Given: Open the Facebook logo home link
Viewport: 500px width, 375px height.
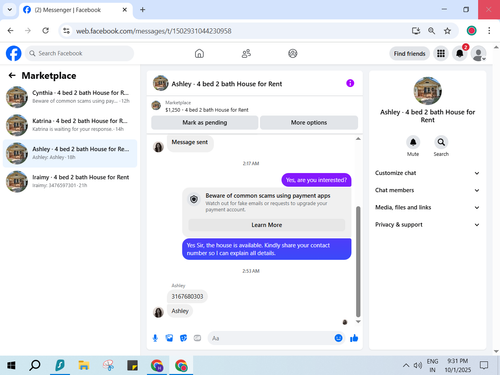Looking at the screenshot, I should (x=14, y=53).
